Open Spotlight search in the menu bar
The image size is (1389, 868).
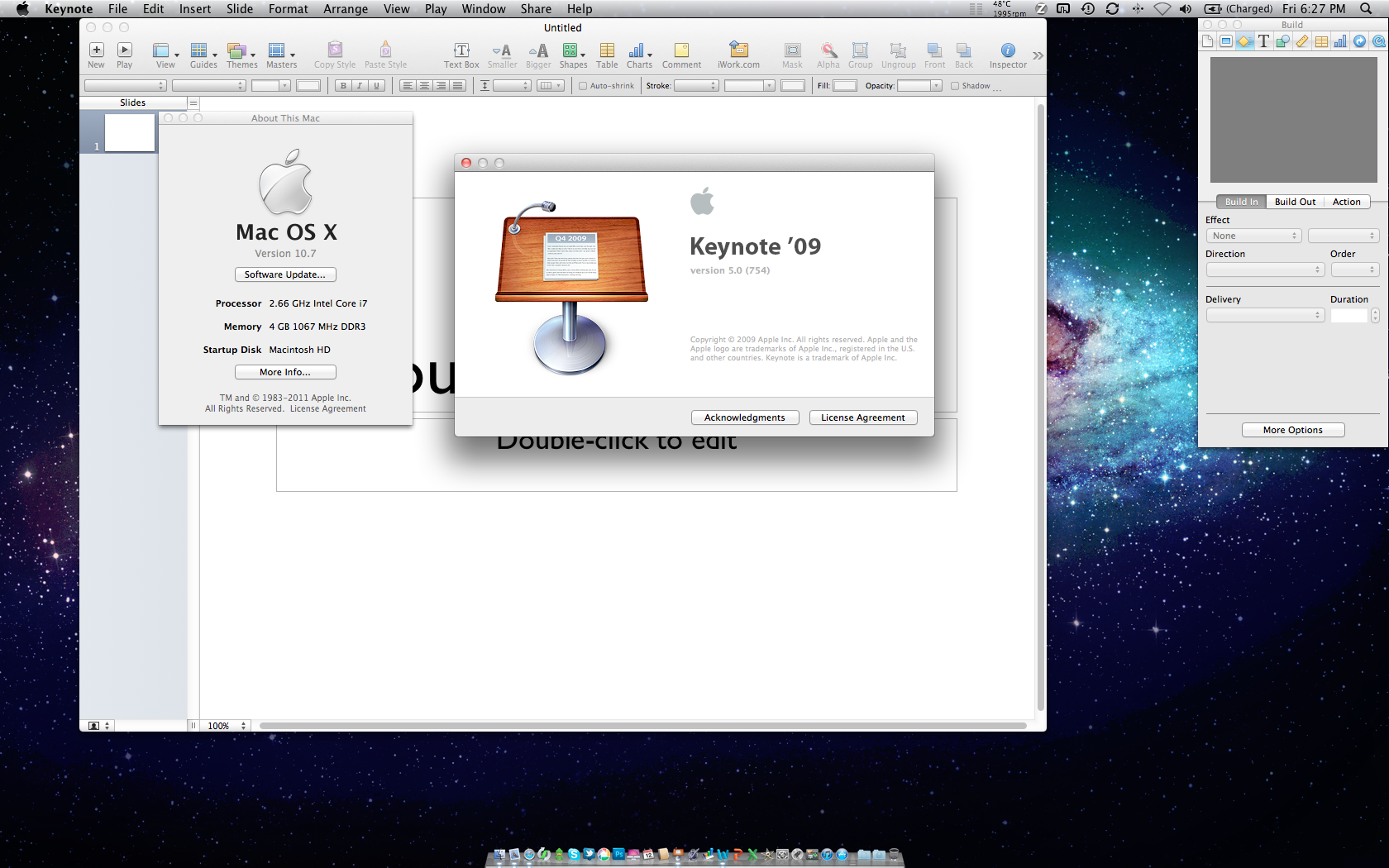pyautogui.click(x=1366, y=9)
